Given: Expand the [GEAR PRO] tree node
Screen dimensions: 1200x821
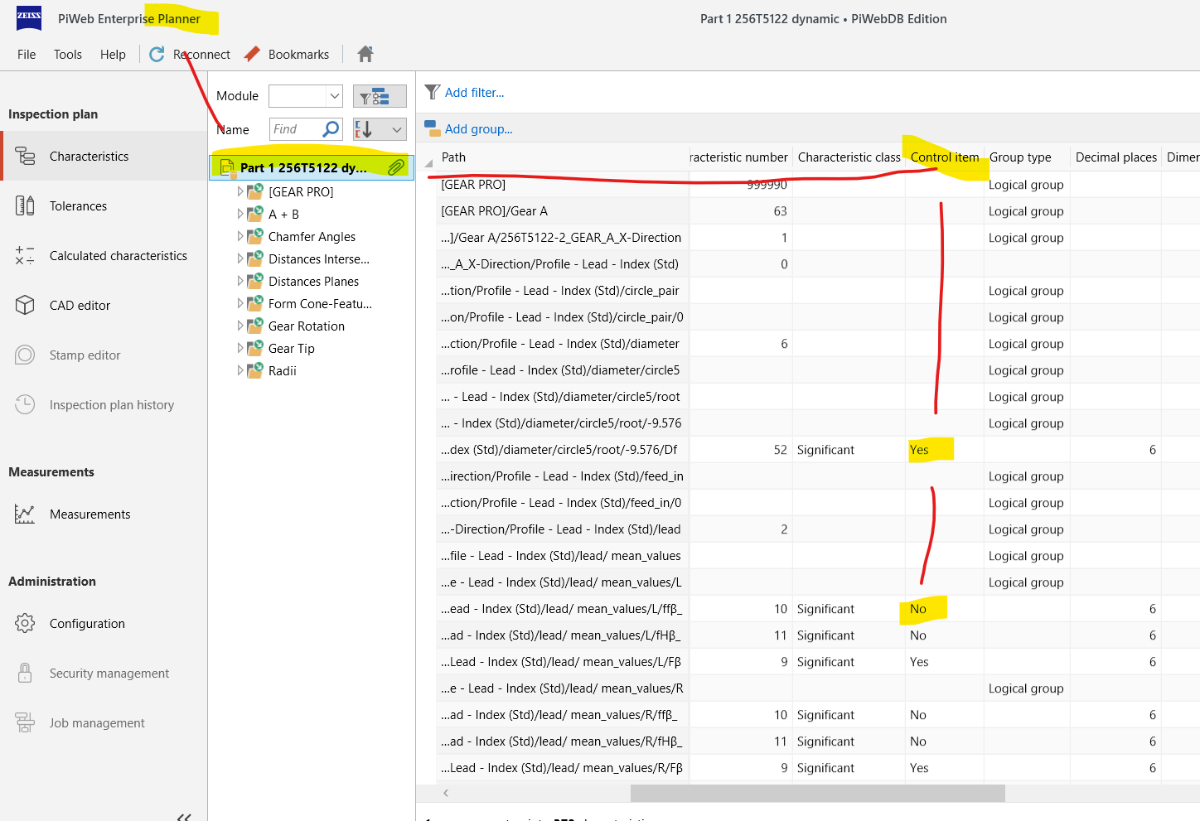Looking at the screenshot, I should tap(240, 192).
